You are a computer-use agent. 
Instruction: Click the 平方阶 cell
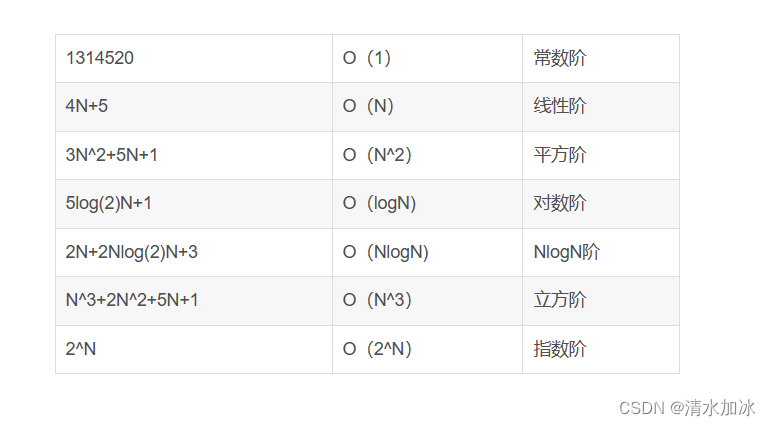(x=560, y=155)
